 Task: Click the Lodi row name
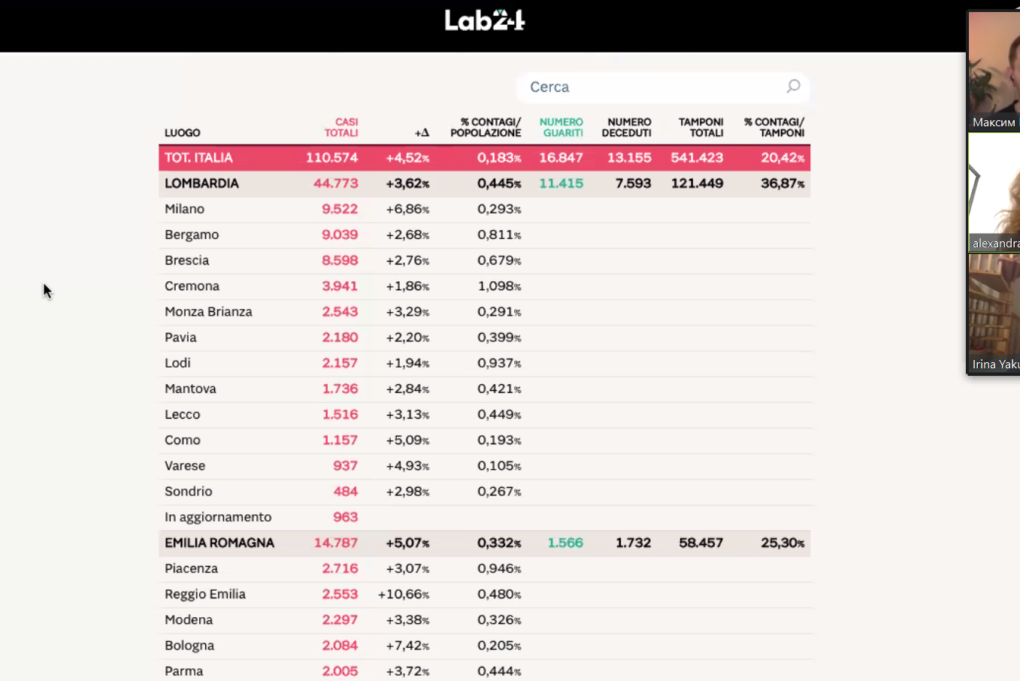tap(178, 363)
